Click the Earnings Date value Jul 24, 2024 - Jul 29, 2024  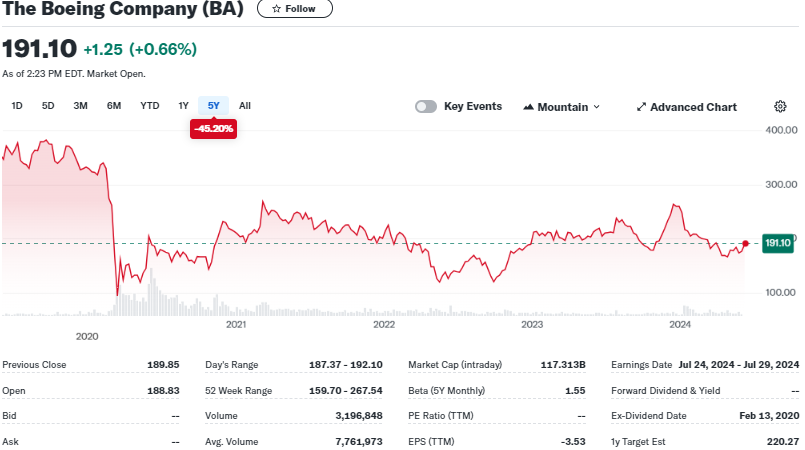click(739, 365)
